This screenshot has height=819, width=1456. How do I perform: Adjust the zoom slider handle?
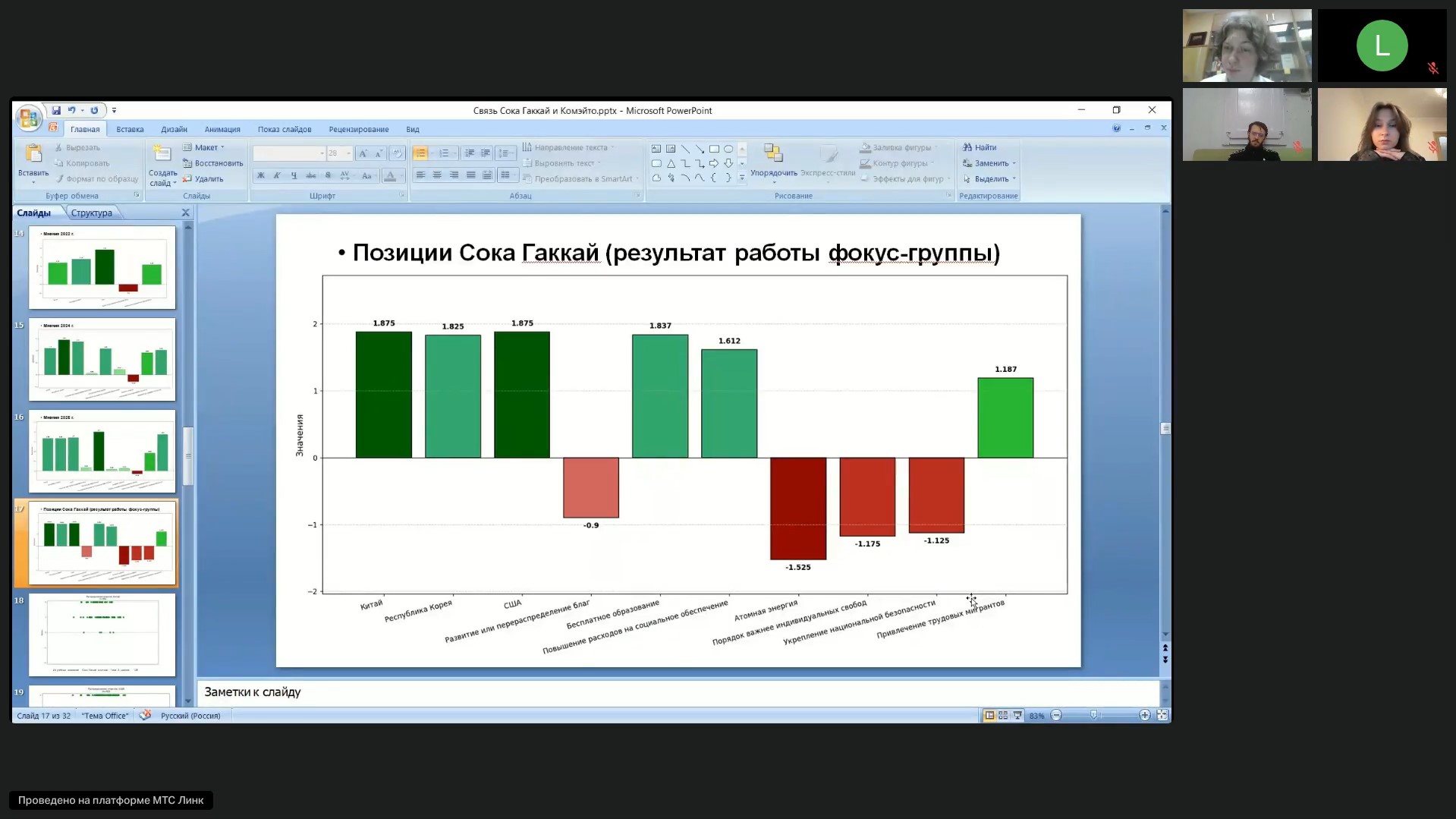coord(1093,716)
